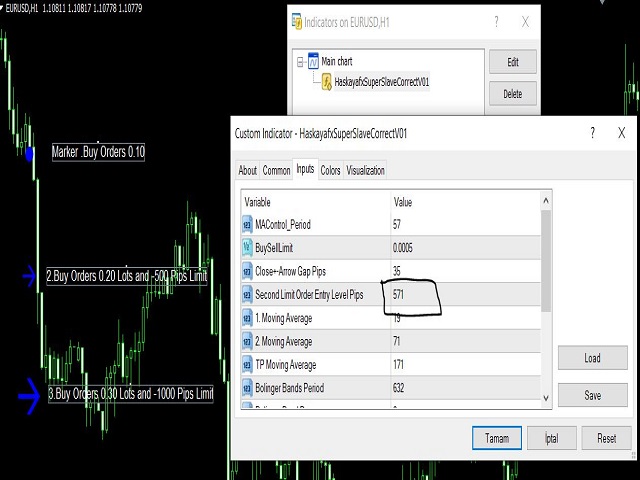The width and height of the screenshot is (640, 480).
Task: Click the MAControl_Period variable icon
Action: click(x=247, y=224)
